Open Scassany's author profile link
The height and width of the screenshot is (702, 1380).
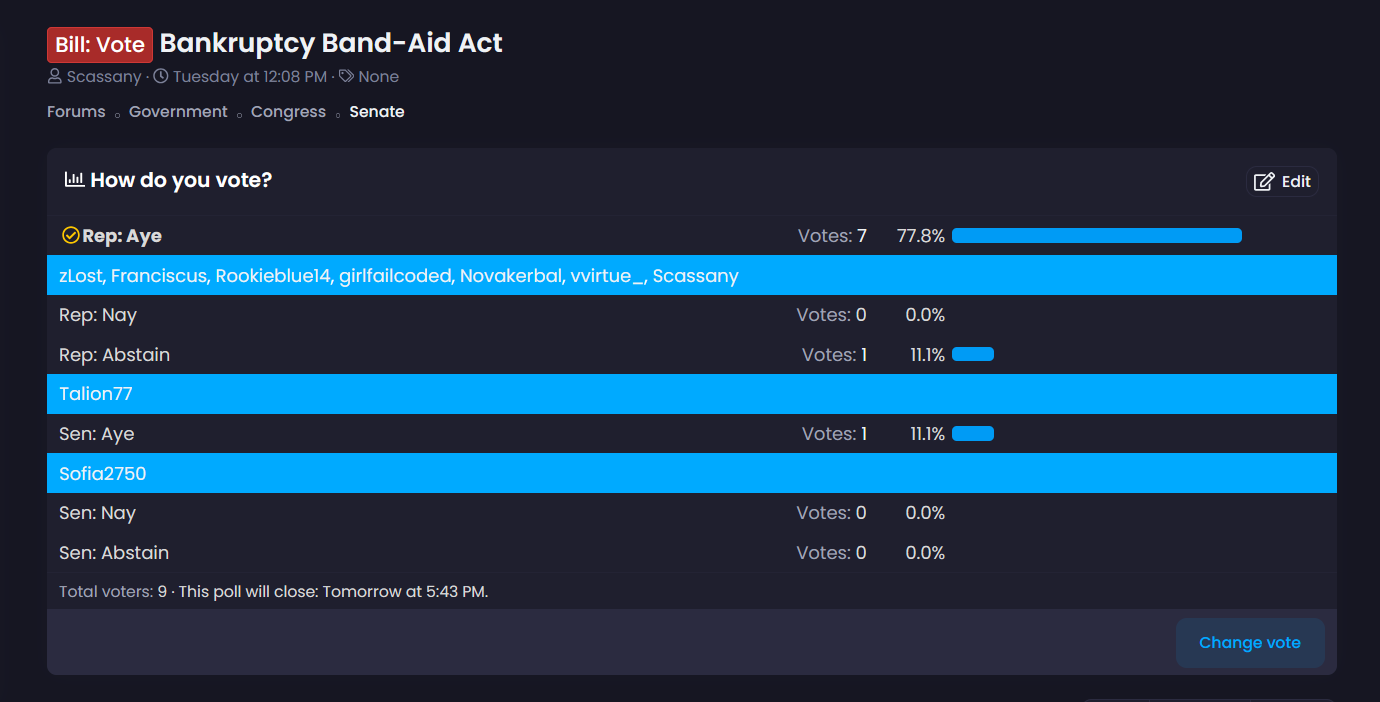[x=103, y=77]
